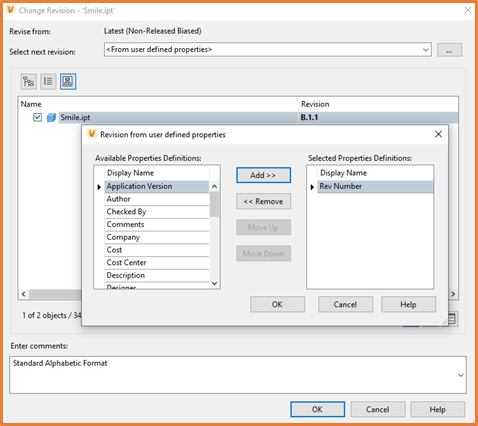Select Checked By in available properties
This screenshot has width=478, height=426.
tap(157, 212)
